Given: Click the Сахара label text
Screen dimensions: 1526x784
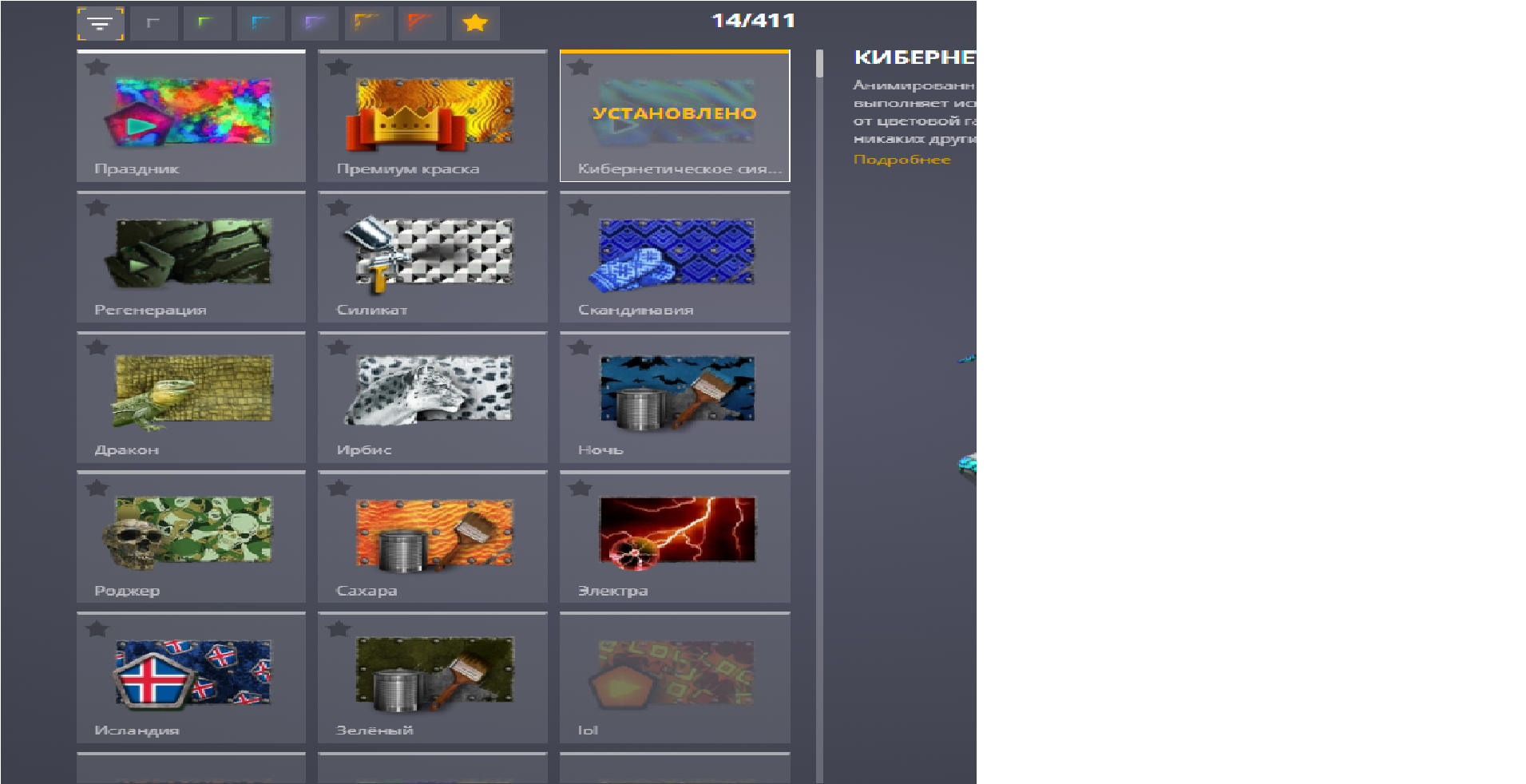Looking at the screenshot, I should coord(367,591).
